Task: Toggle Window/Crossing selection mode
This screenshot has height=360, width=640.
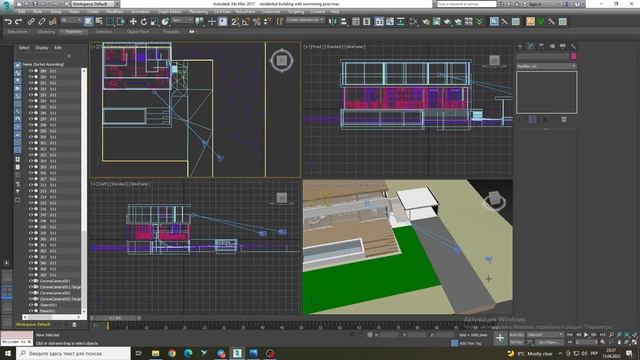Action: [x=121, y=22]
